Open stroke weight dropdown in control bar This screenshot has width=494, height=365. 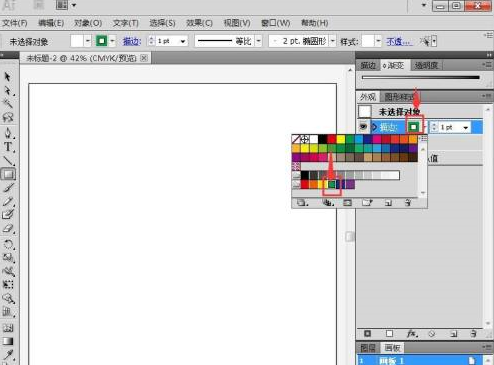(183, 41)
